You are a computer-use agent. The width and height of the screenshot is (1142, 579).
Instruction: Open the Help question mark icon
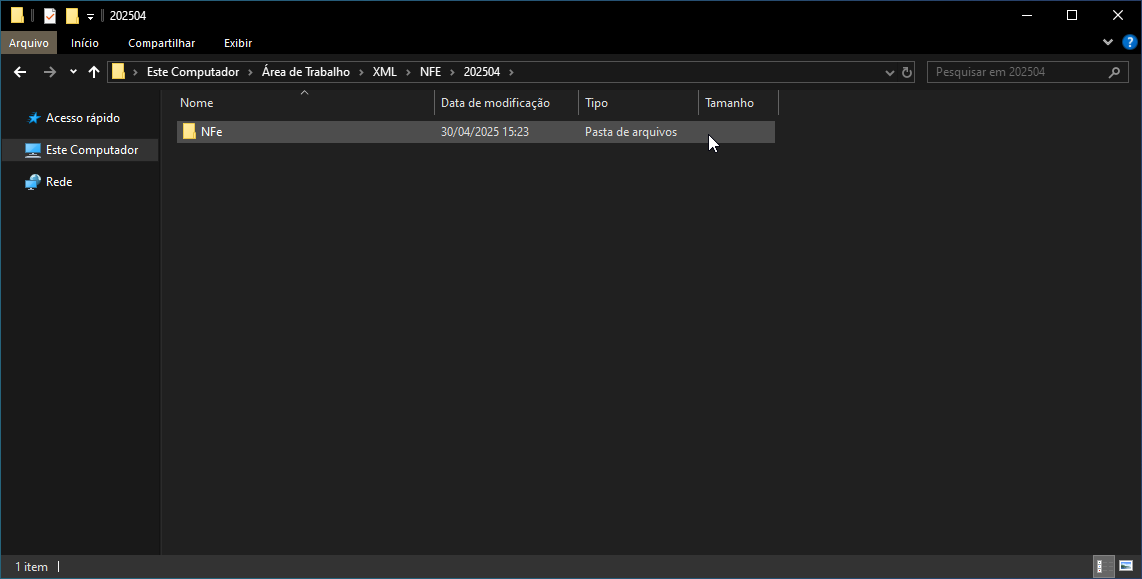coord(1130,42)
